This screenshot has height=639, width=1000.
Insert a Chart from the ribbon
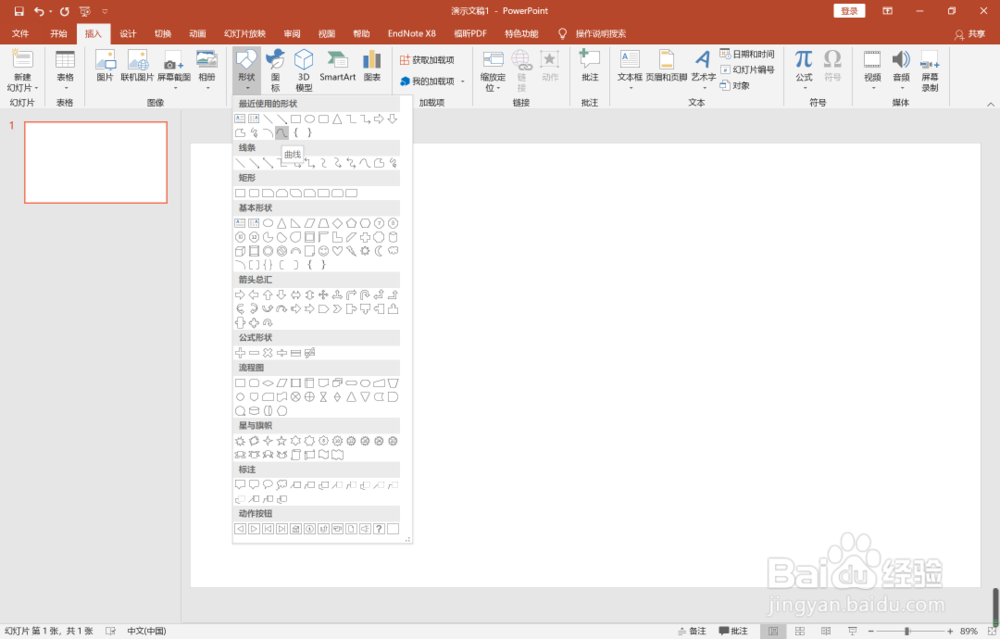tap(372, 66)
